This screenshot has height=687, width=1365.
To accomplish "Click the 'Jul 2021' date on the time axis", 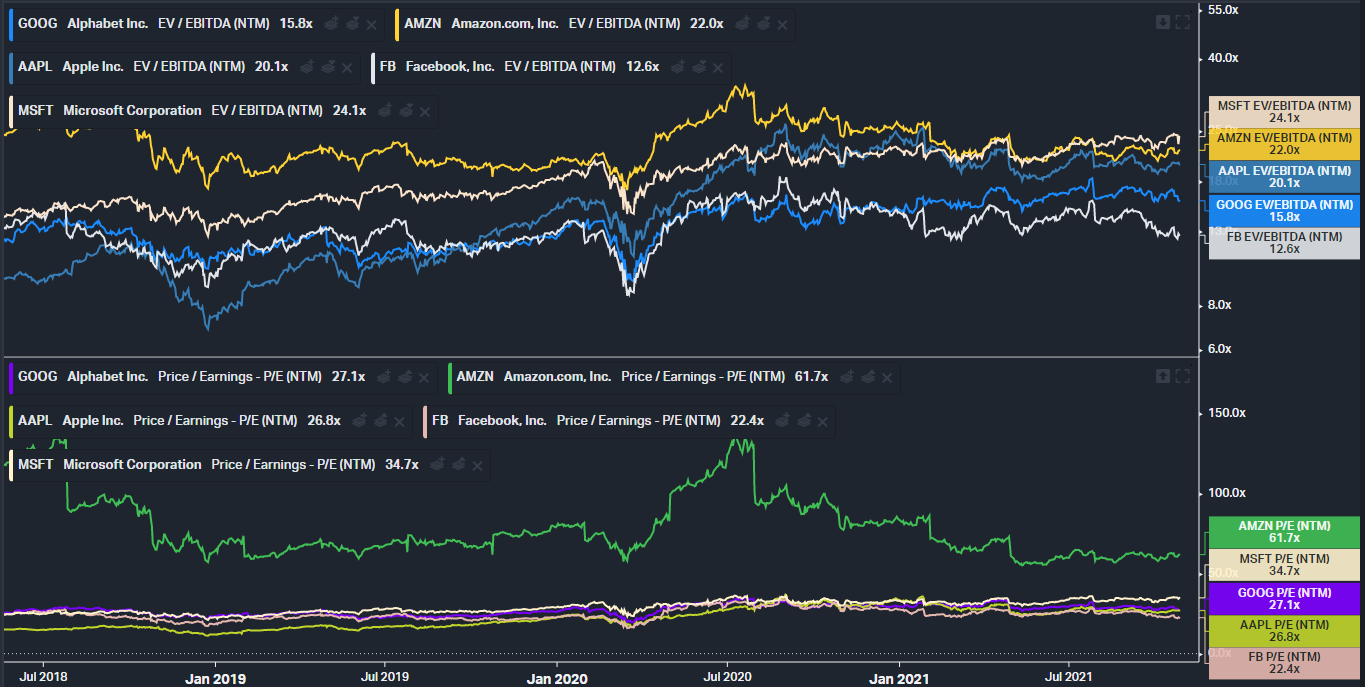I will 1067,676.
